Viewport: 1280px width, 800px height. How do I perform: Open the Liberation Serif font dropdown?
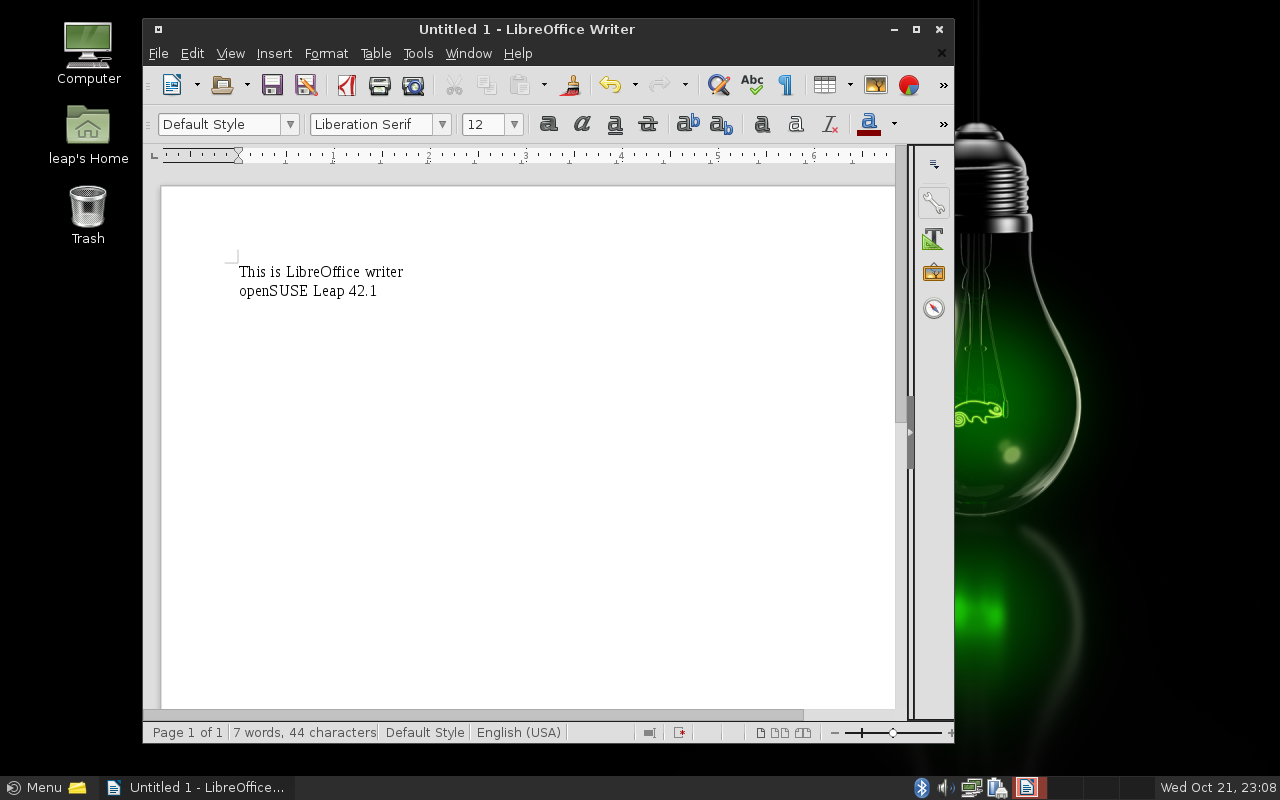click(442, 124)
